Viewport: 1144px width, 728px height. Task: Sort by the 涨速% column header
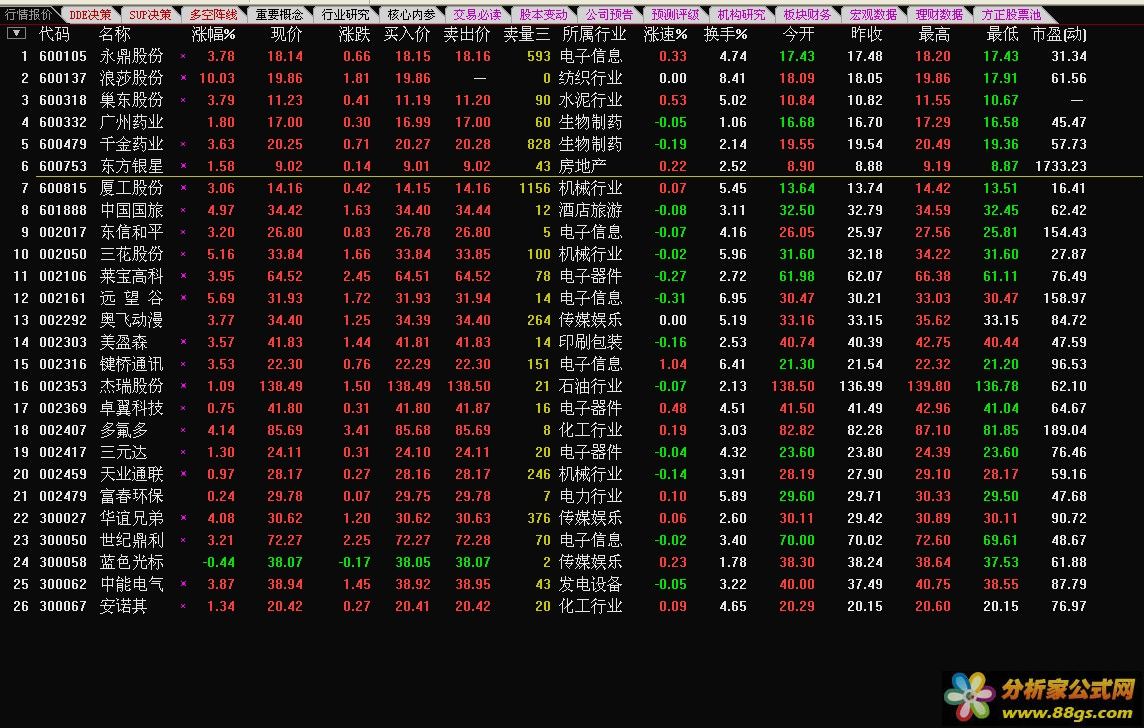click(665, 34)
